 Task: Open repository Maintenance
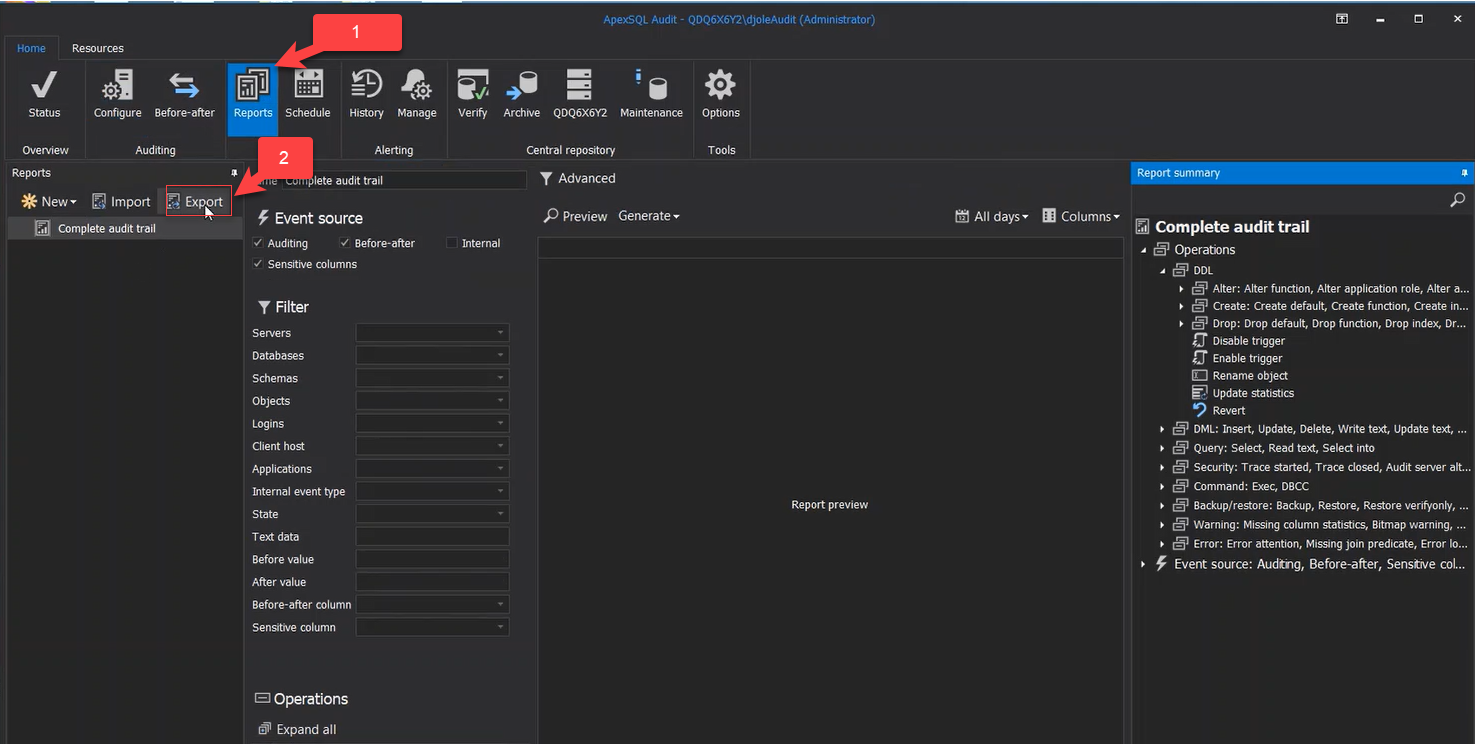click(x=651, y=95)
